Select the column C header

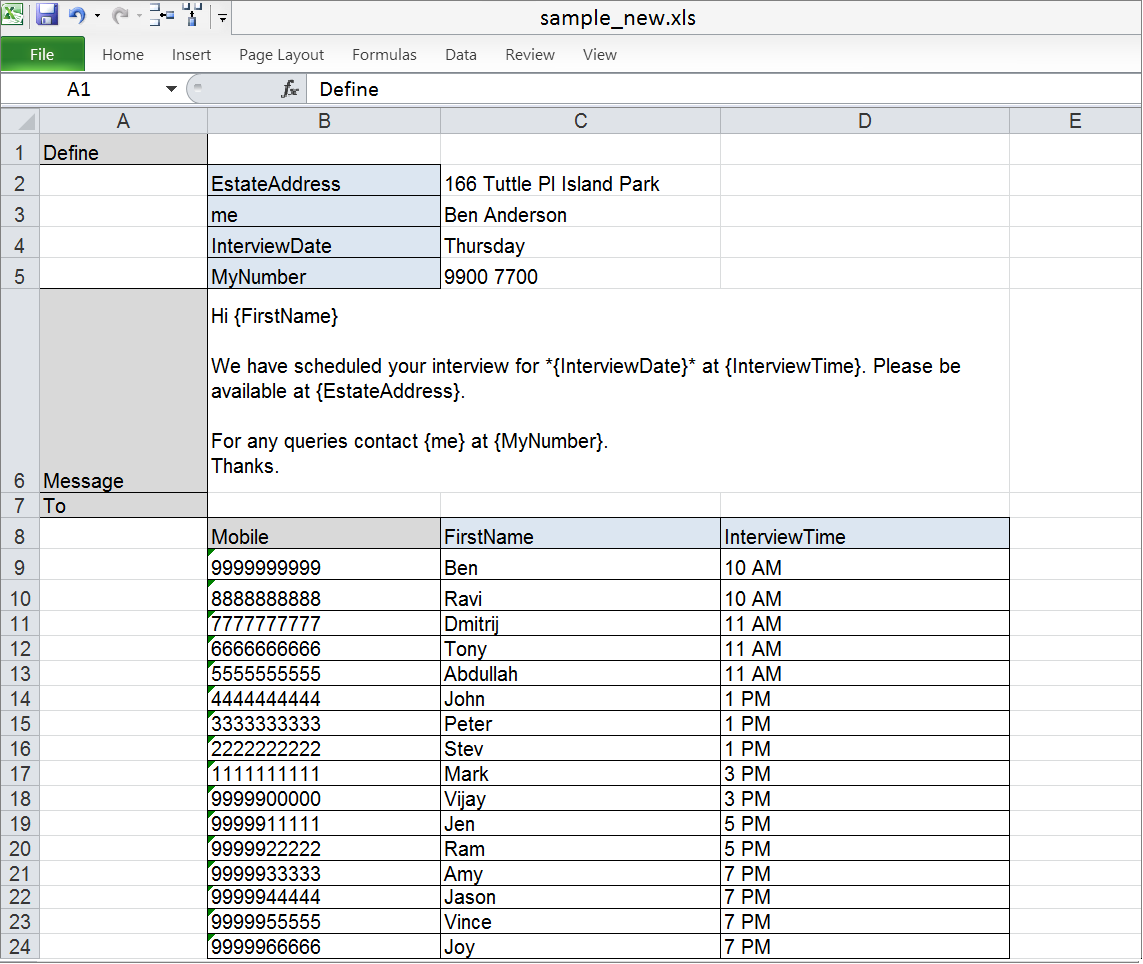point(580,121)
